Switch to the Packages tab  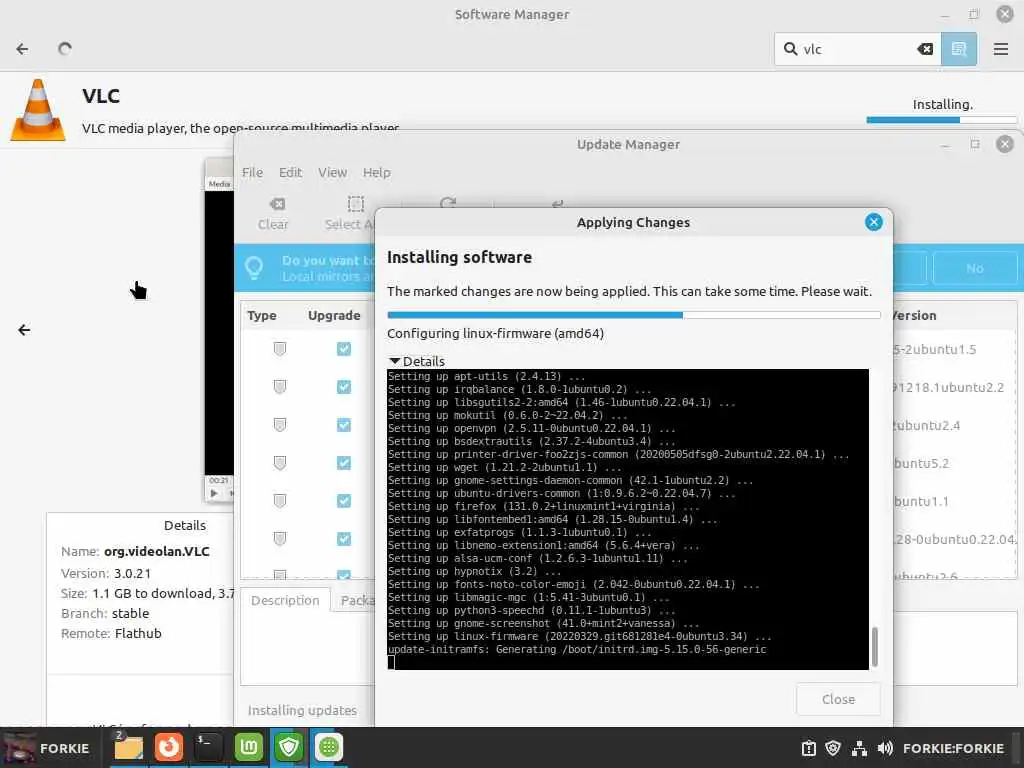[355, 600]
